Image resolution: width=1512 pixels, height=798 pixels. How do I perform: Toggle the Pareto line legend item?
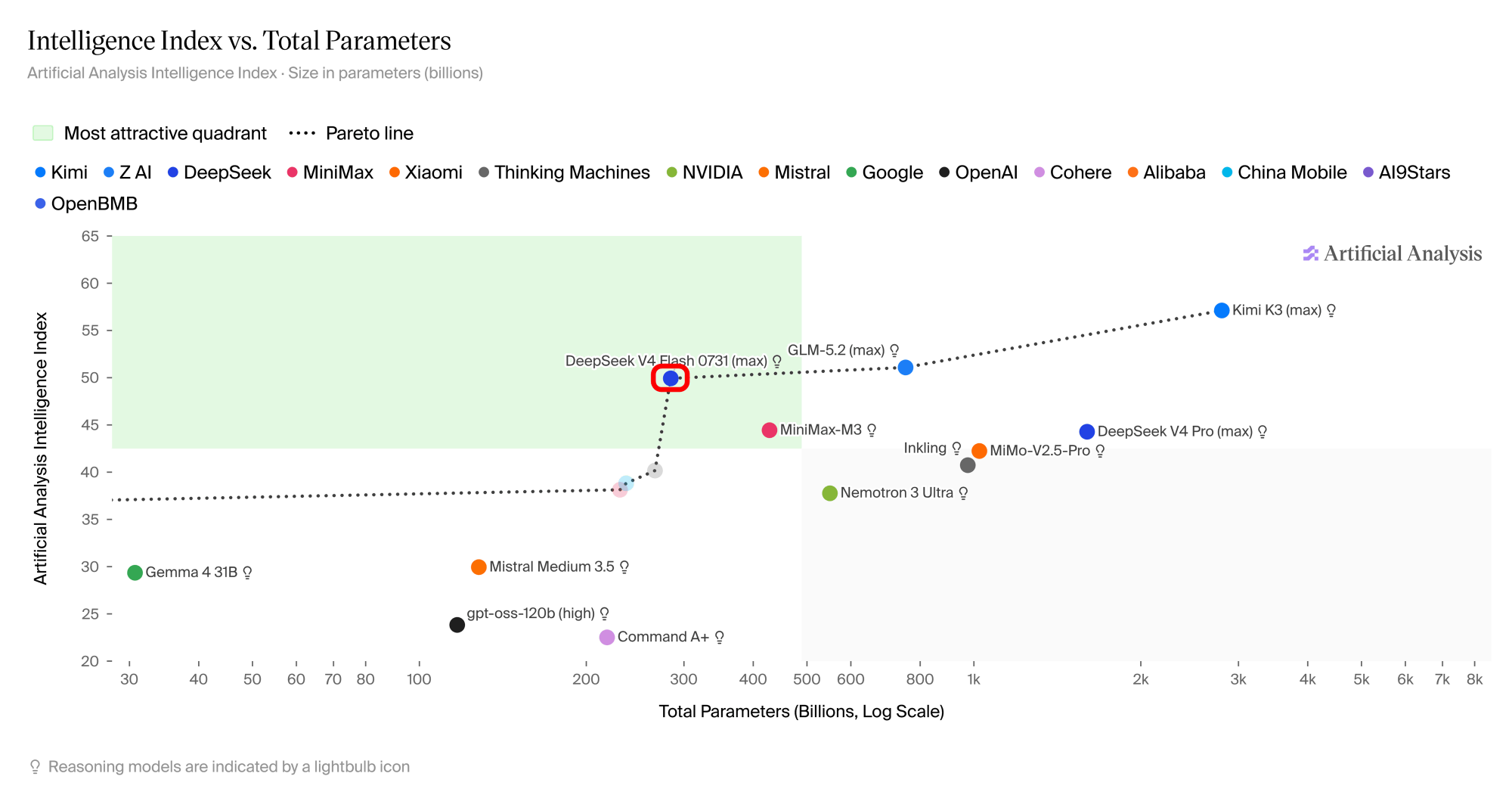351,133
